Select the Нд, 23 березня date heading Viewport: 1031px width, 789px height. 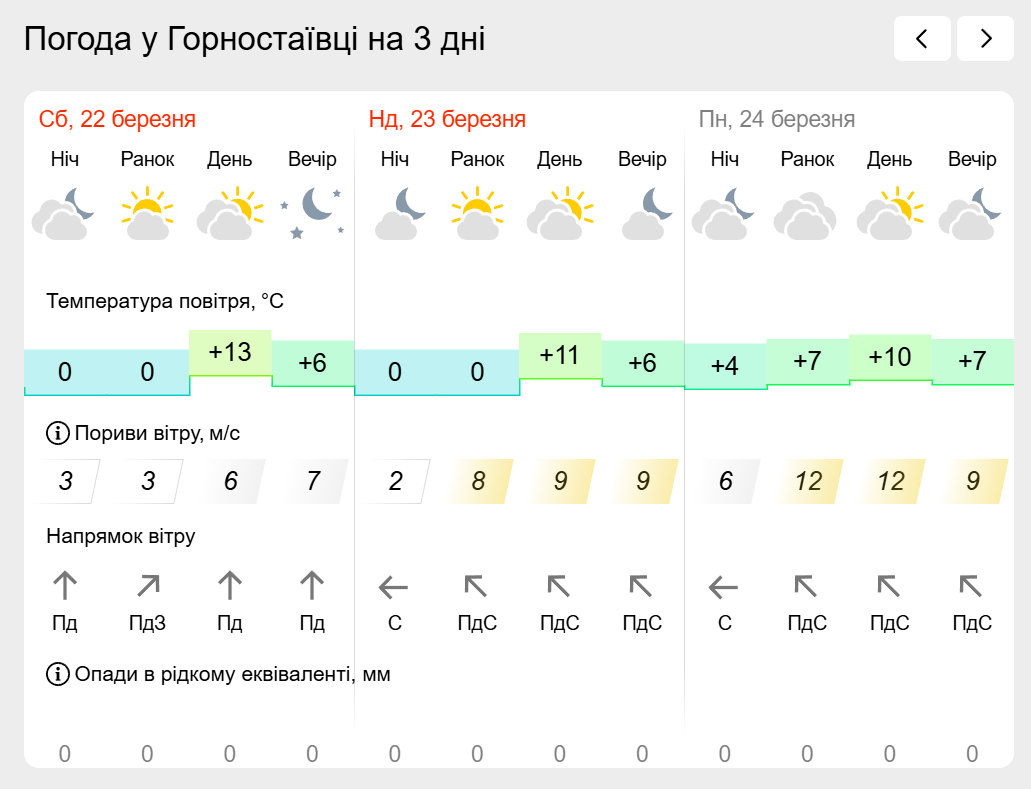pos(447,119)
